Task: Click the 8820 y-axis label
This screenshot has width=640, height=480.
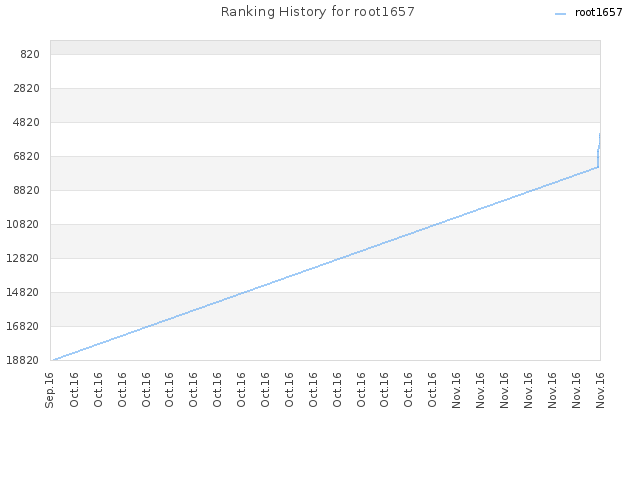Action: 27,190
